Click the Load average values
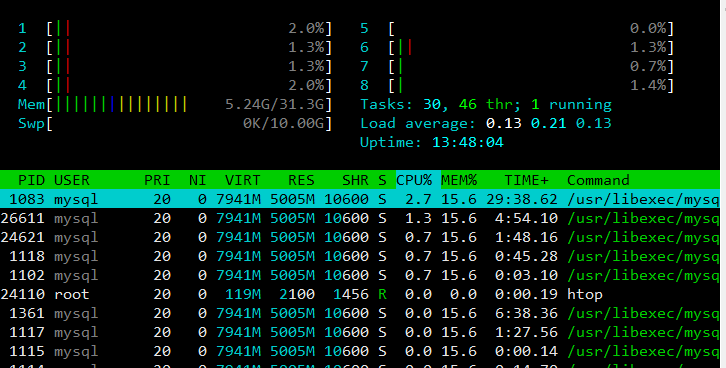Screen dimensions: 726x368 click(549, 123)
